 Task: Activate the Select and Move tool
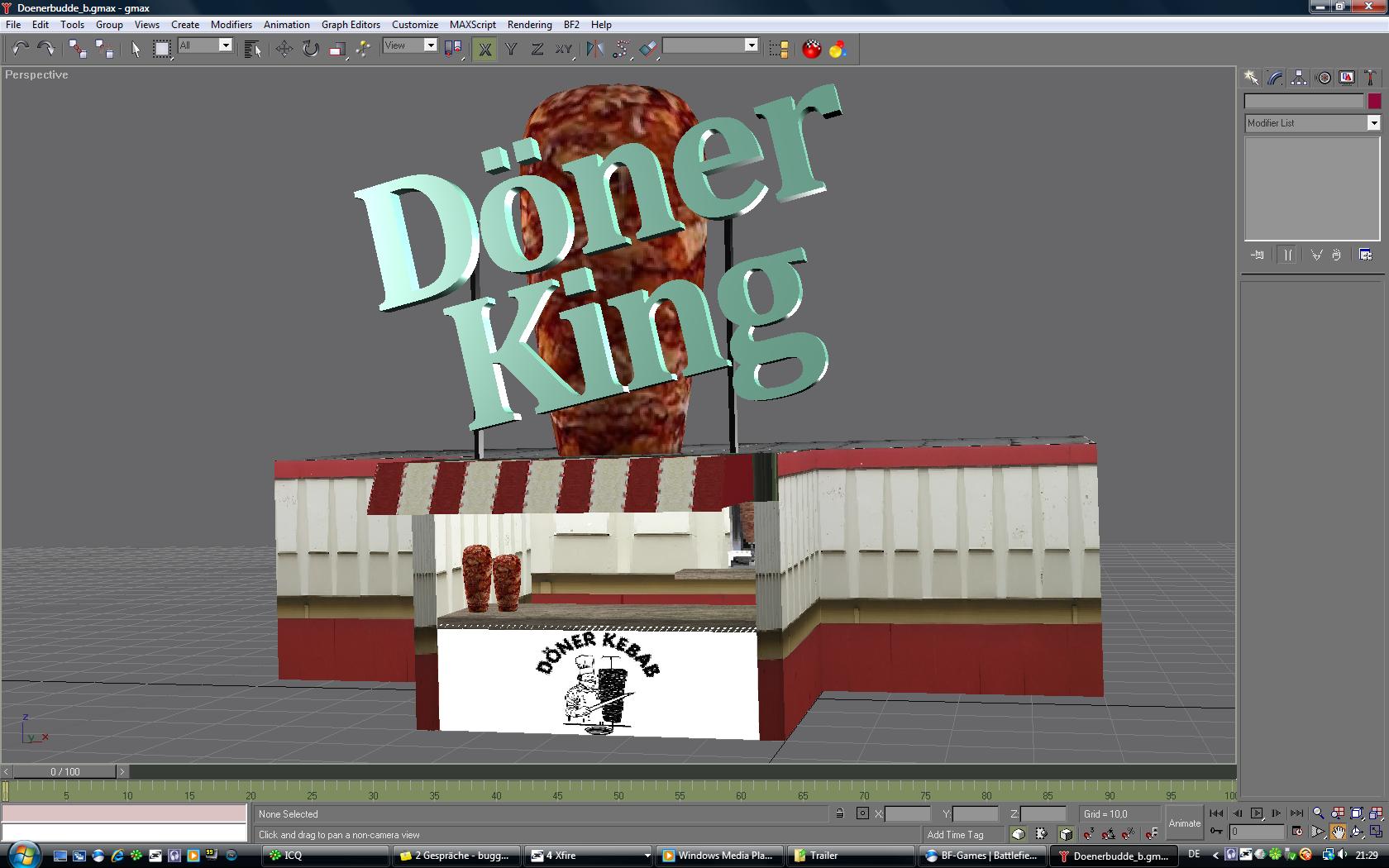[284, 49]
